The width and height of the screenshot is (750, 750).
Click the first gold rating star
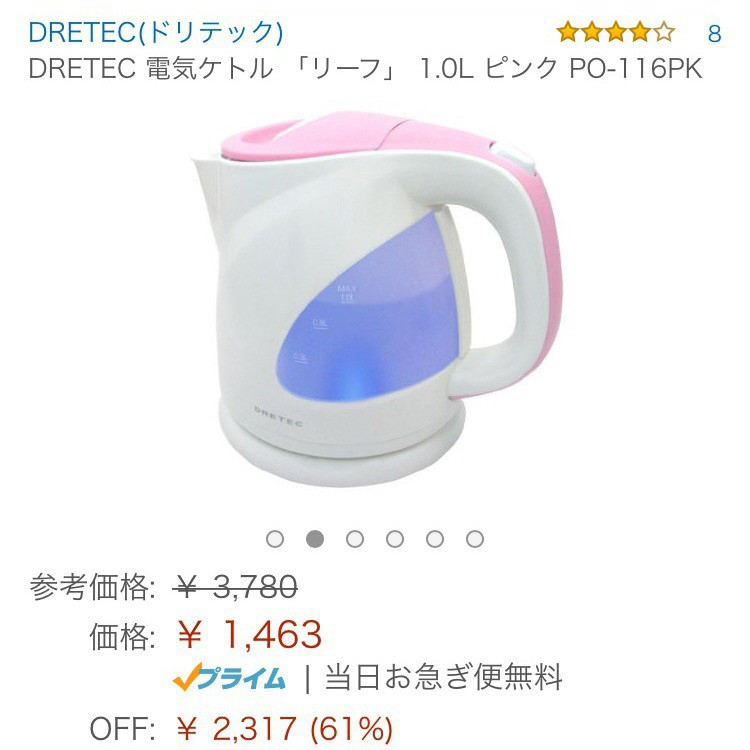click(x=568, y=32)
